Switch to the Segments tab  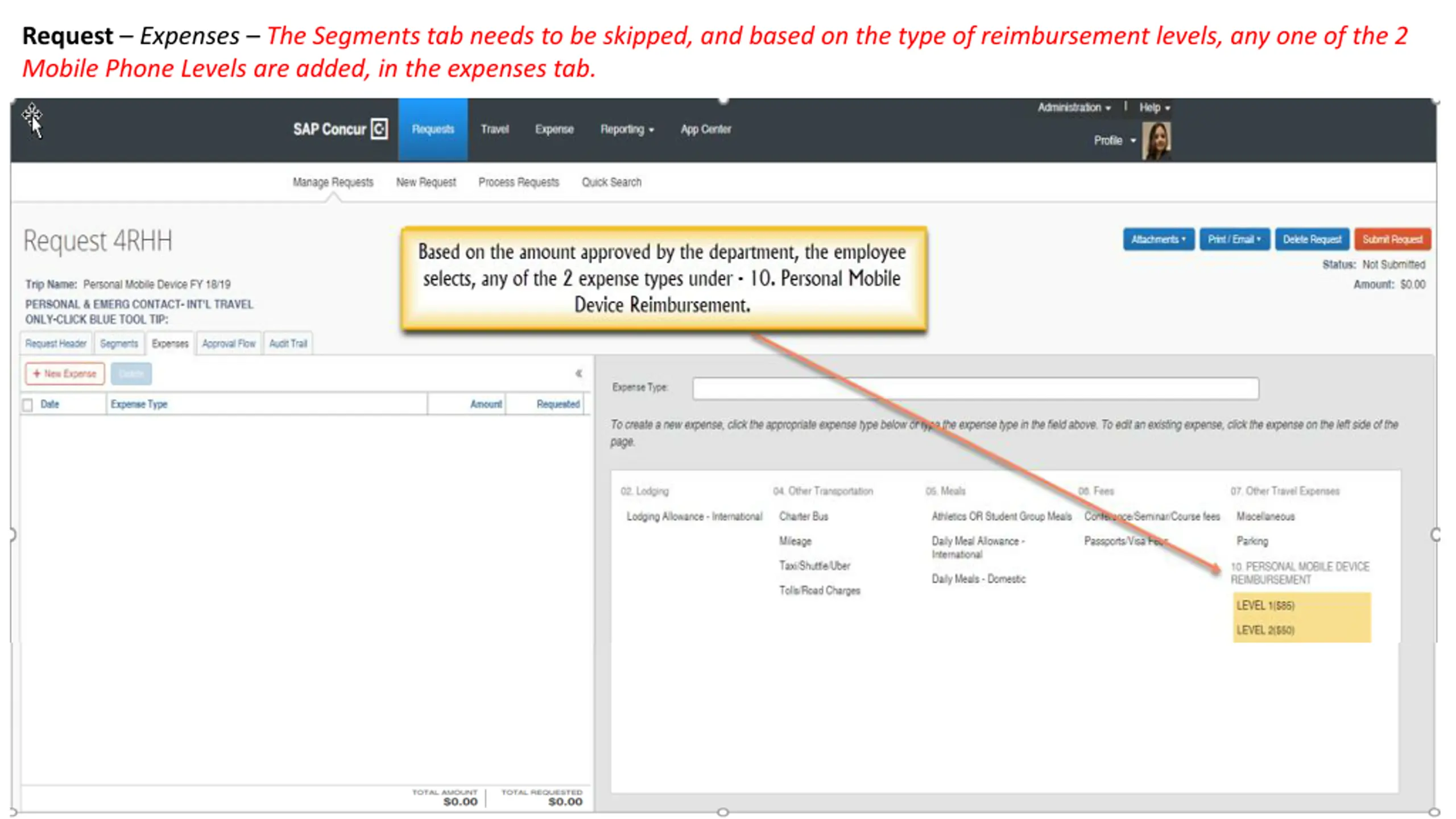coord(119,344)
